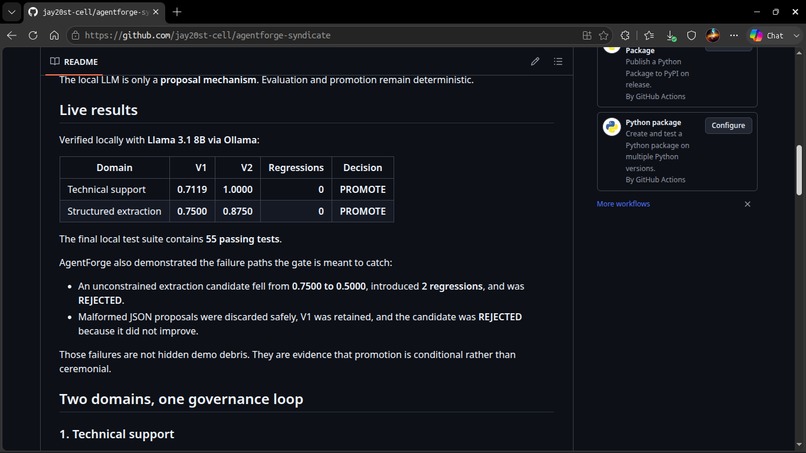806x453 pixels.
Task: Click the 1. Technical support heading
Action: (x=117, y=434)
